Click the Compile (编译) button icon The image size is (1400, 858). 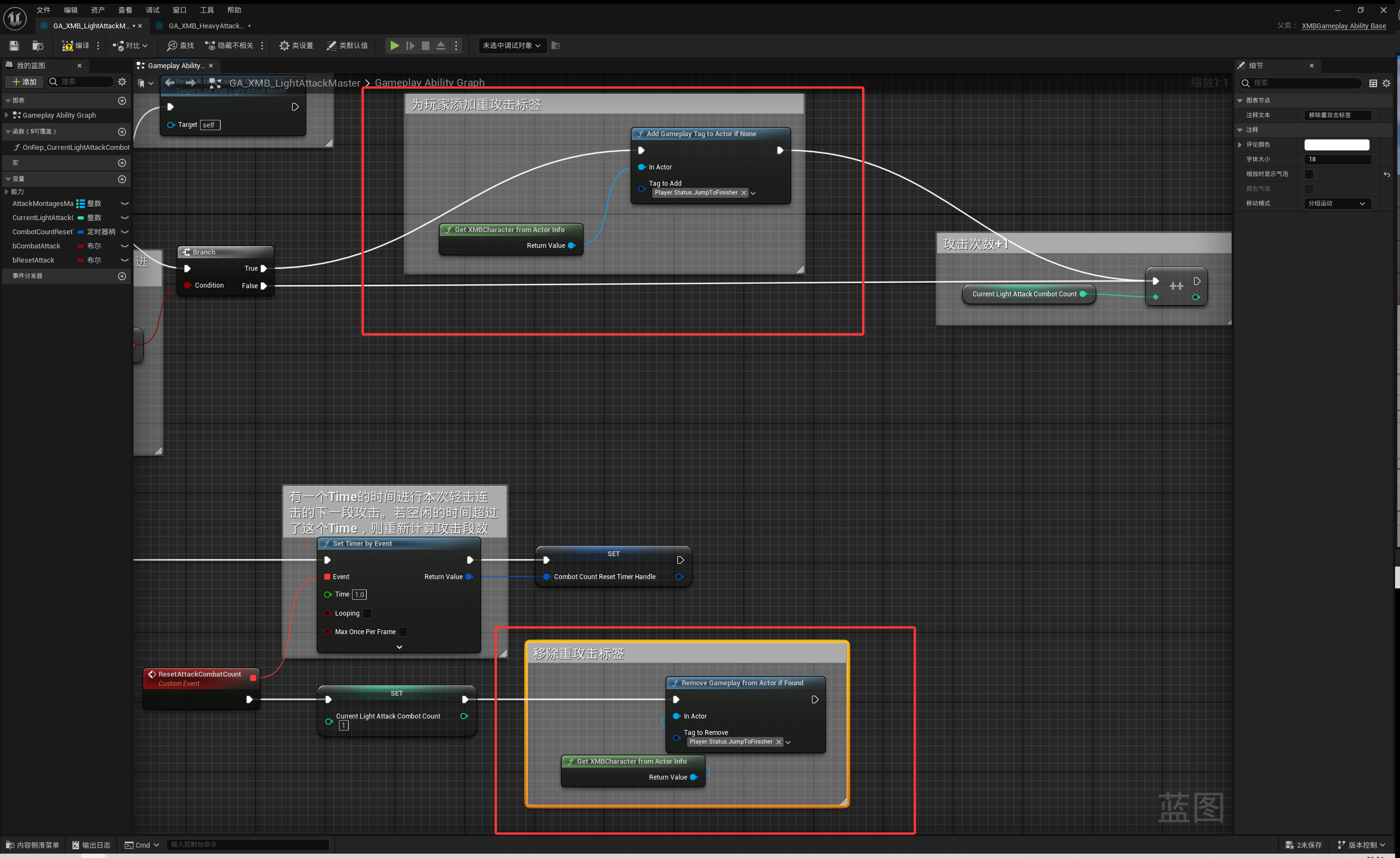tap(68, 45)
